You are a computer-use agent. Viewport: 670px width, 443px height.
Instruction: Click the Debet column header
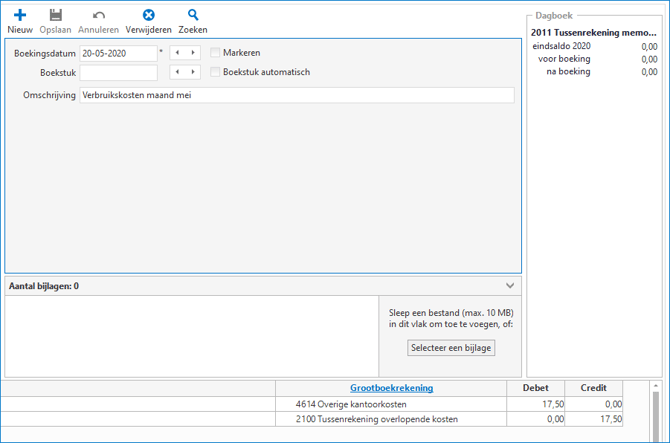pos(535,388)
